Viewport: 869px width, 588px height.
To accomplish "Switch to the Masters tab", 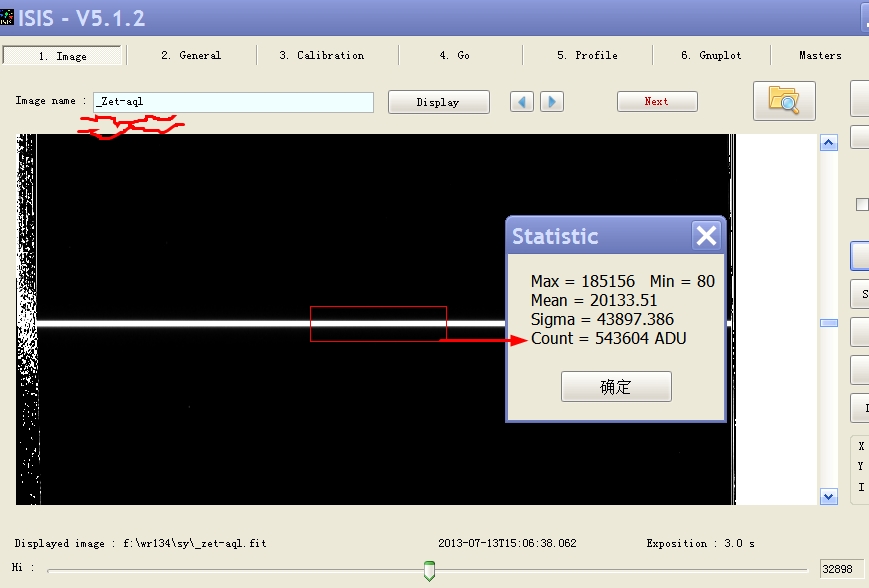I will click(820, 56).
